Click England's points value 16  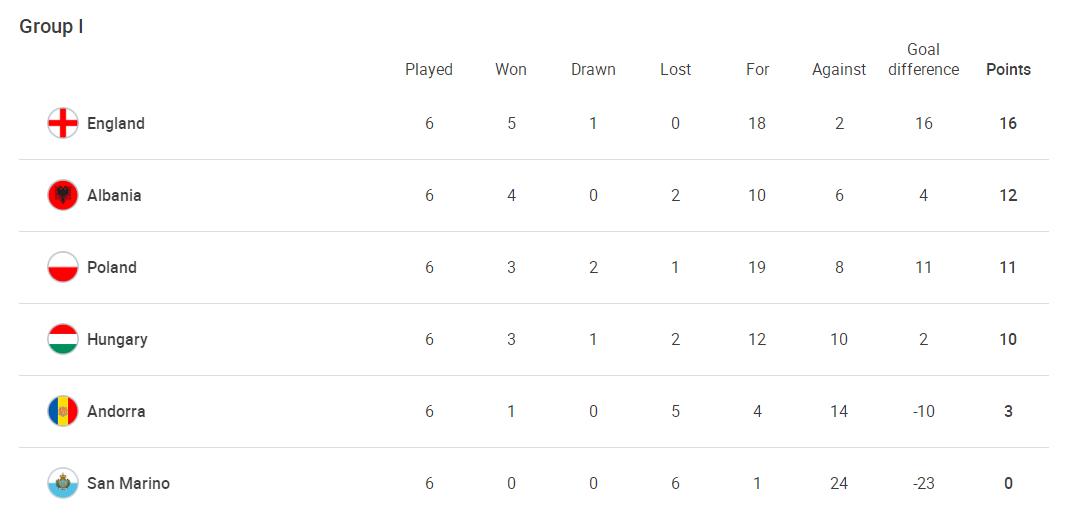coord(1008,123)
